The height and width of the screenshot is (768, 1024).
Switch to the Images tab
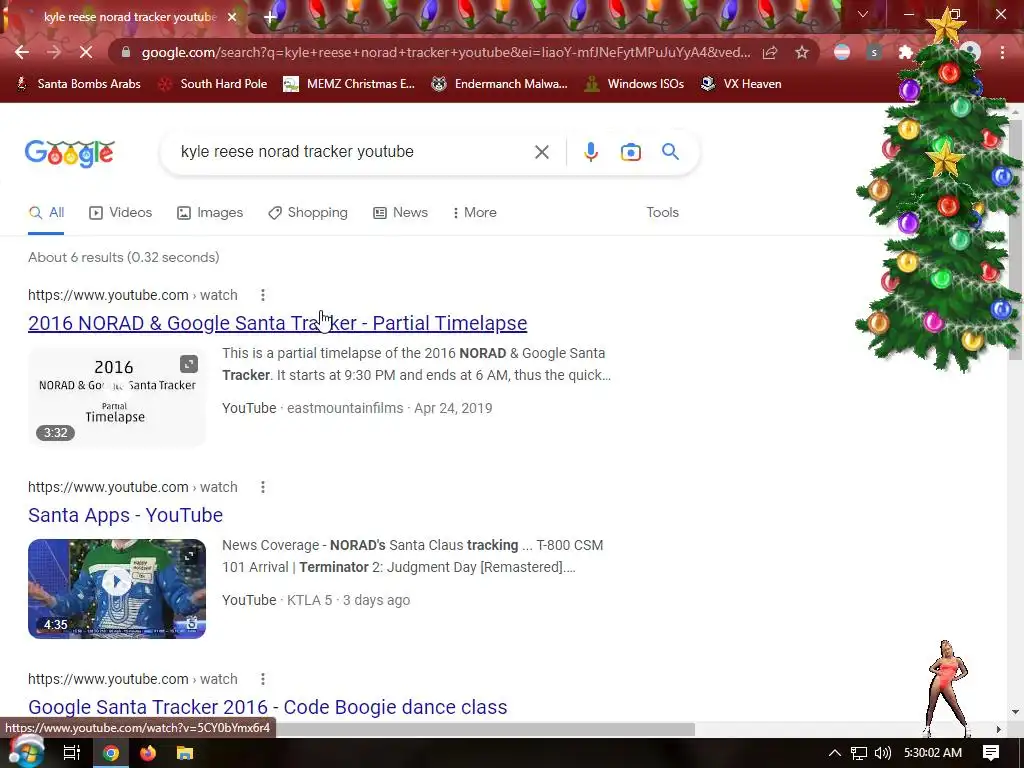(x=210, y=213)
